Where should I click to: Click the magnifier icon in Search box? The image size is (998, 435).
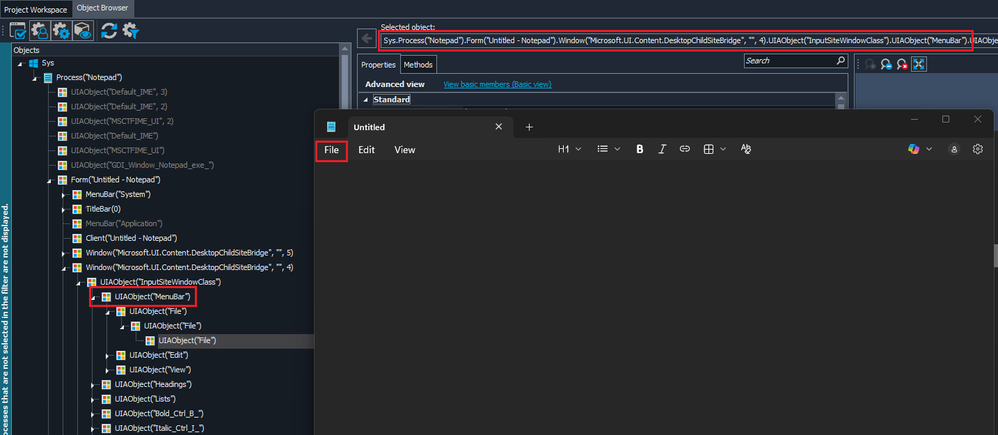click(841, 61)
